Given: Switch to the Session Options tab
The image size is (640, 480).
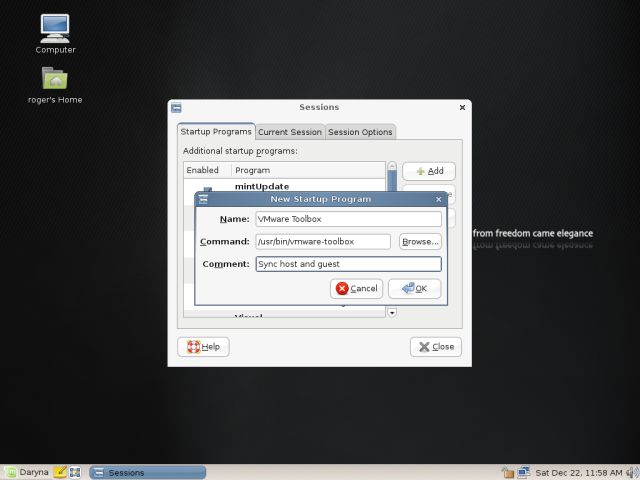Looking at the screenshot, I should click(x=360, y=132).
